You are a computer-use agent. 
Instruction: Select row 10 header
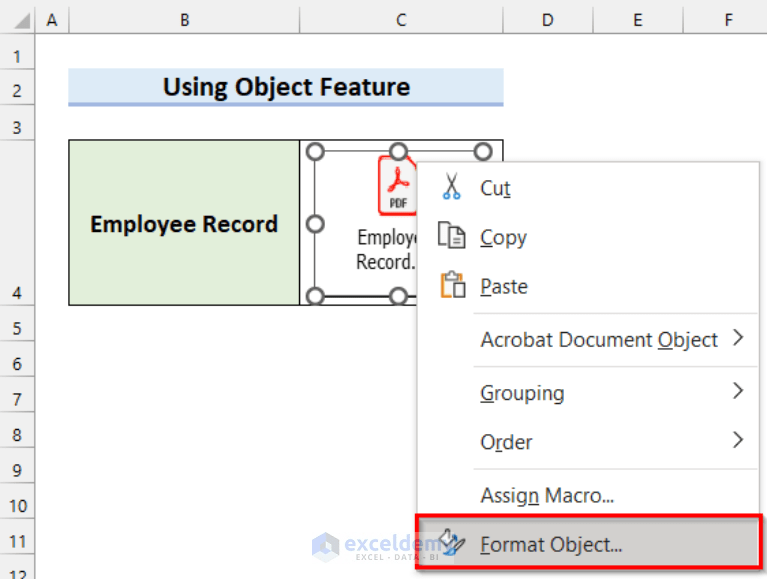[17, 502]
